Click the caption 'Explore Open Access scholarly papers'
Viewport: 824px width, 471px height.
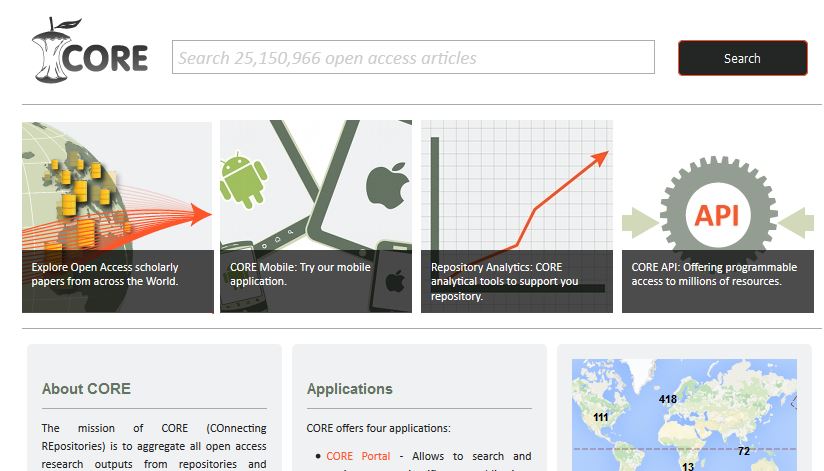tap(105, 274)
